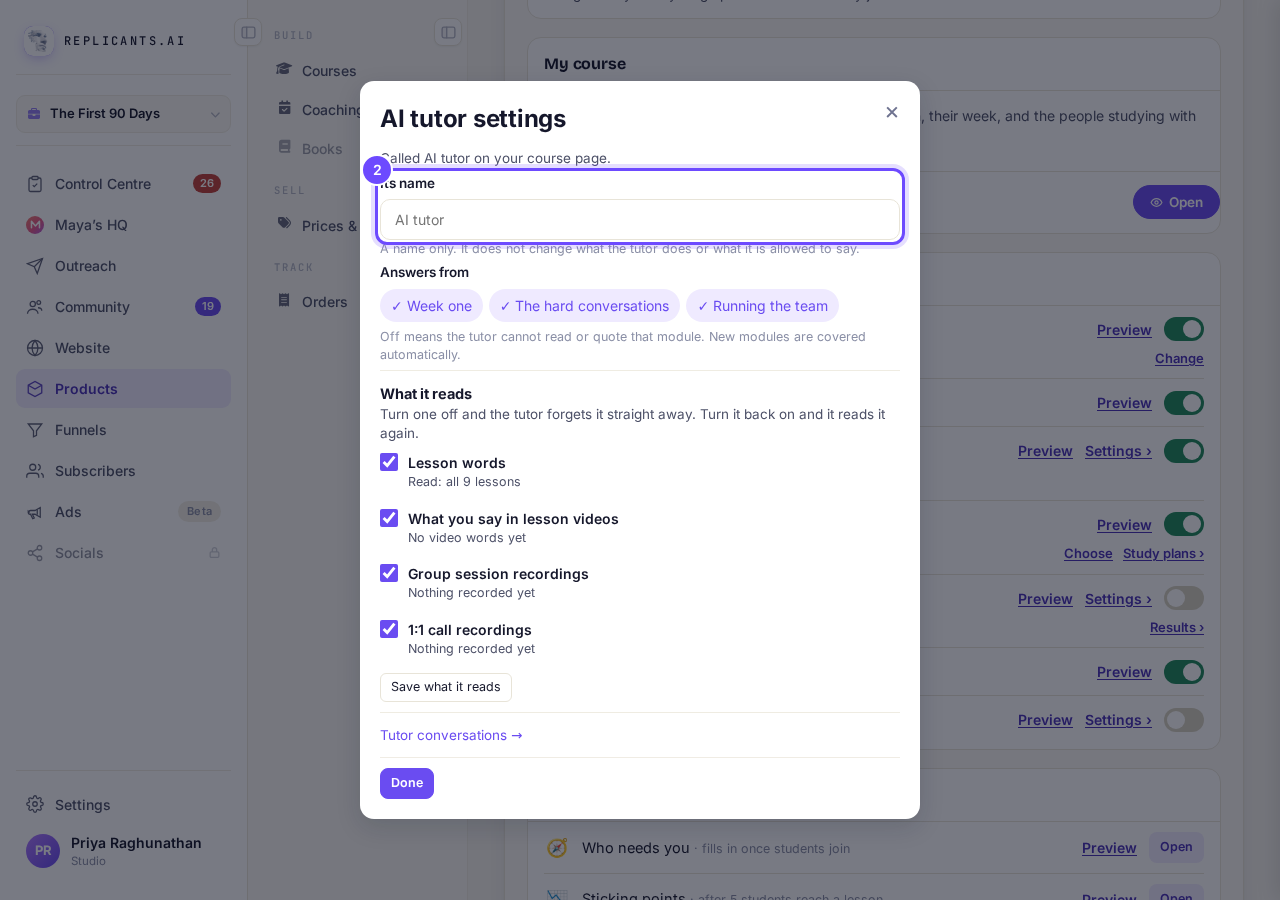Click the Orders receipt icon
The height and width of the screenshot is (900, 1280).
pyautogui.click(x=284, y=300)
